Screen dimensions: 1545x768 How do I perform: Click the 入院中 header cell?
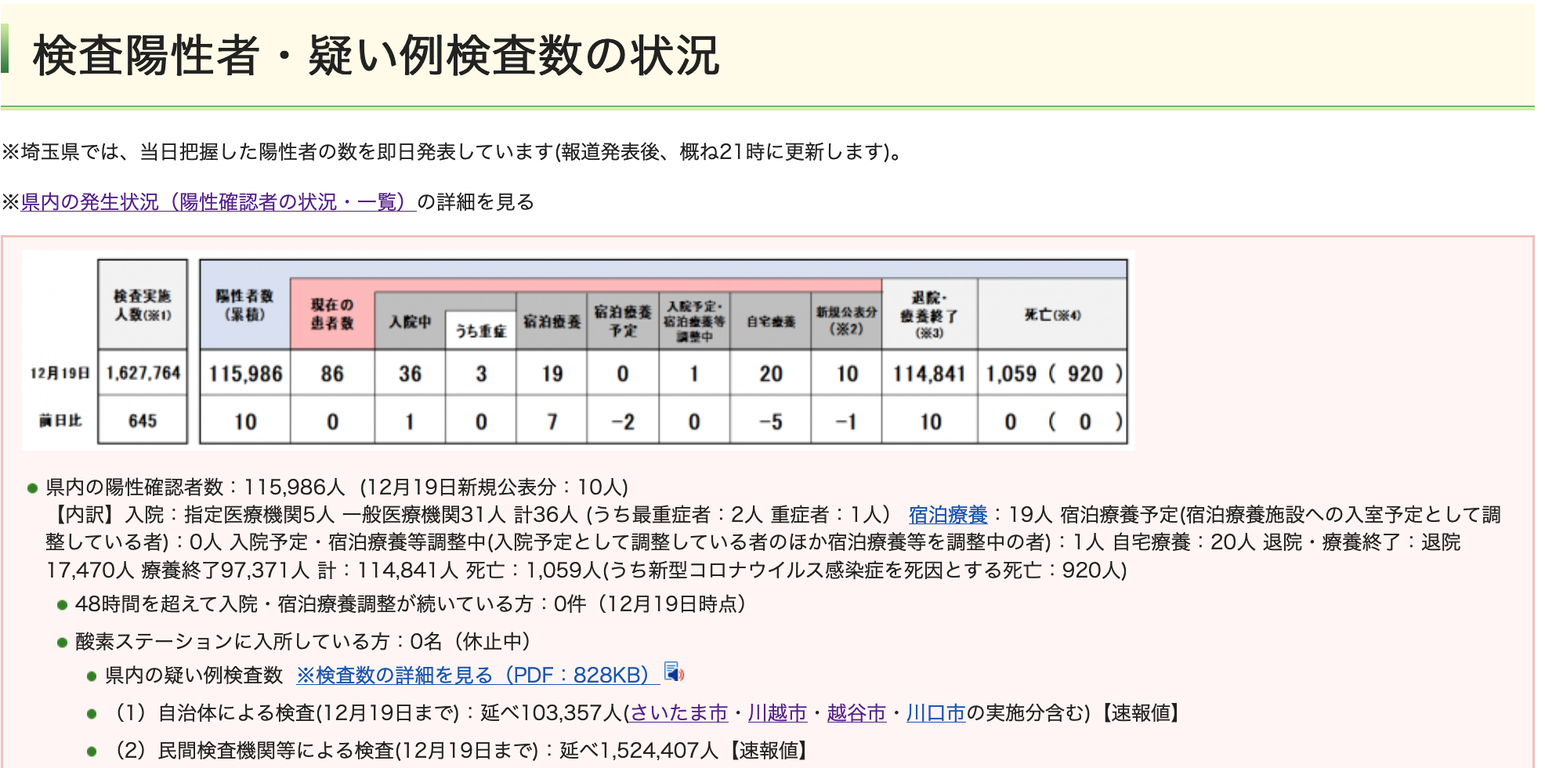(x=410, y=321)
